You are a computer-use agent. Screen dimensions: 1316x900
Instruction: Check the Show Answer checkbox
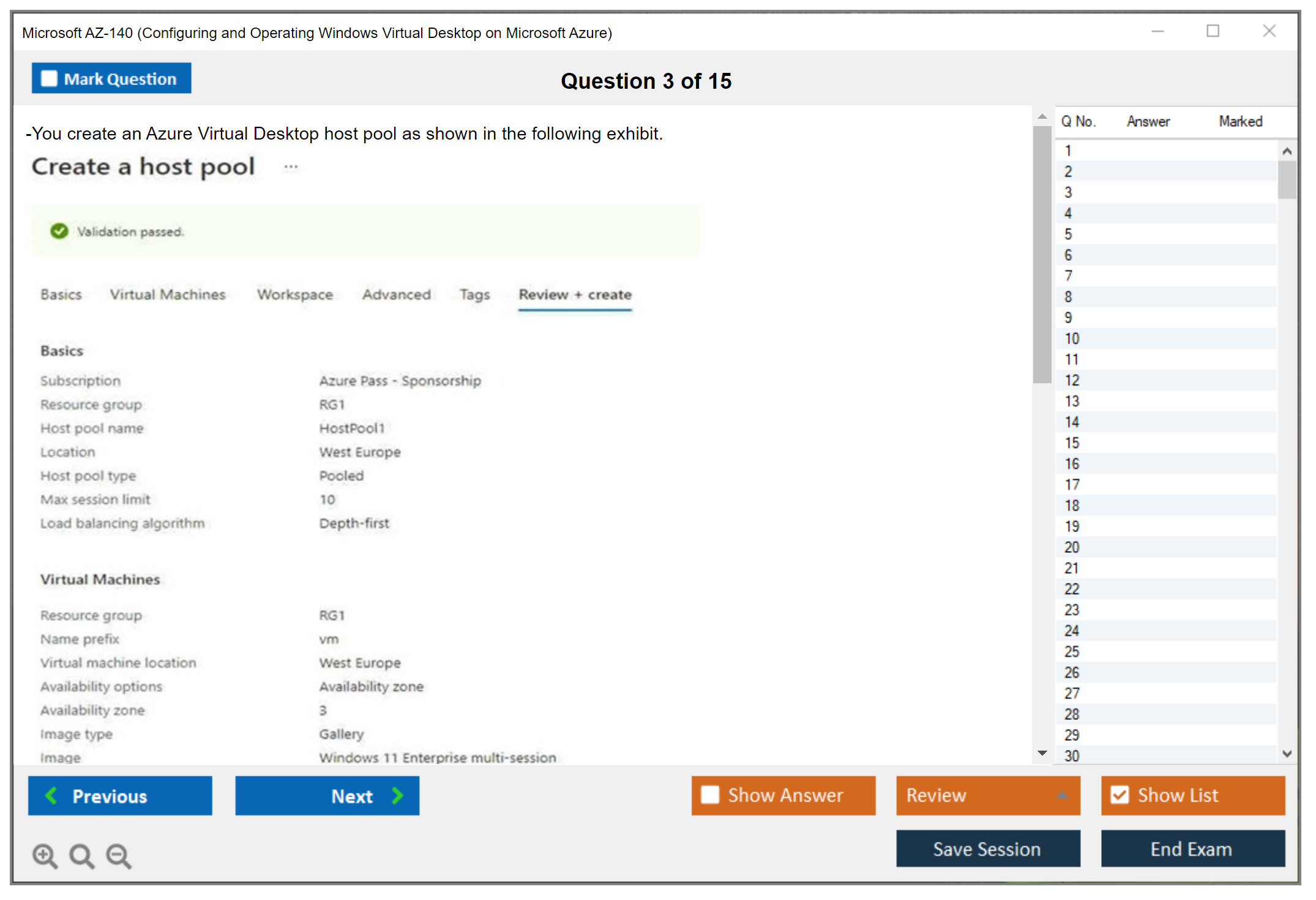point(710,795)
